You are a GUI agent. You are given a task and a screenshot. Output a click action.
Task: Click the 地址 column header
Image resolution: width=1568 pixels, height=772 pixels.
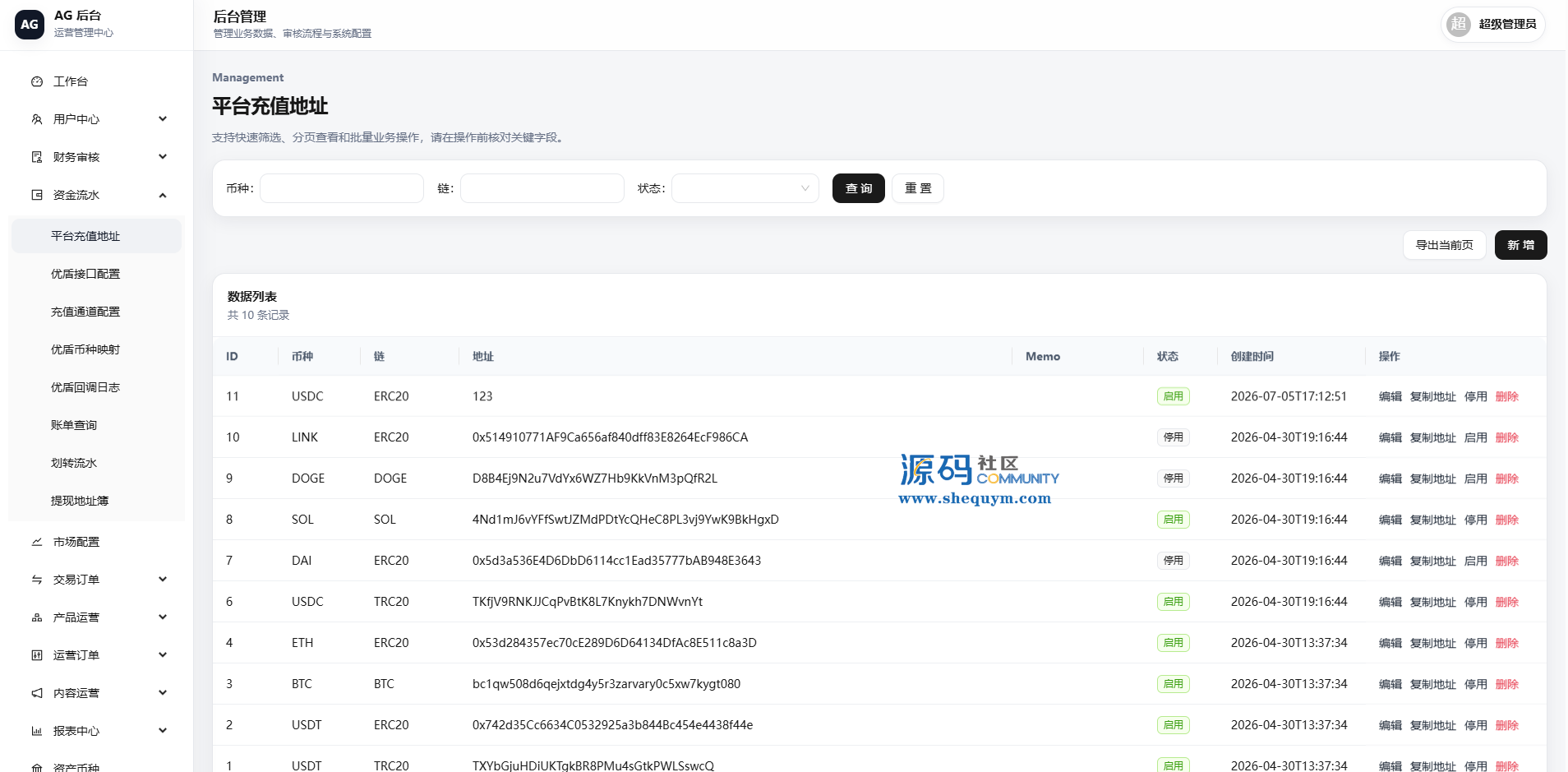(x=483, y=356)
